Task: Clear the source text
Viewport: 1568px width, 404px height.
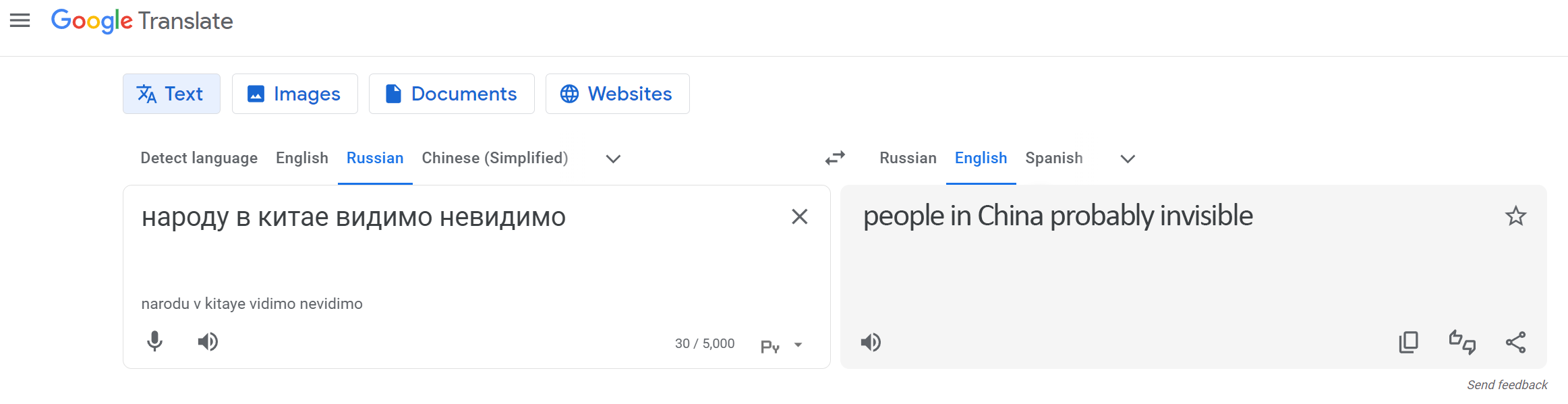Action: coord(799,217)
